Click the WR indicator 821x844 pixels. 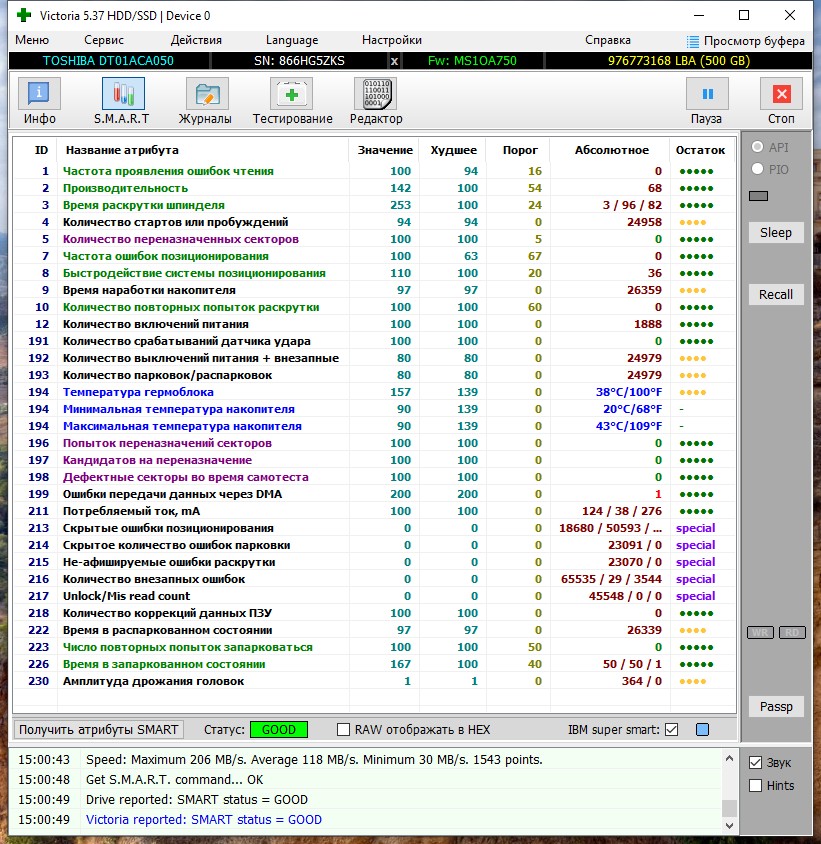760,632
